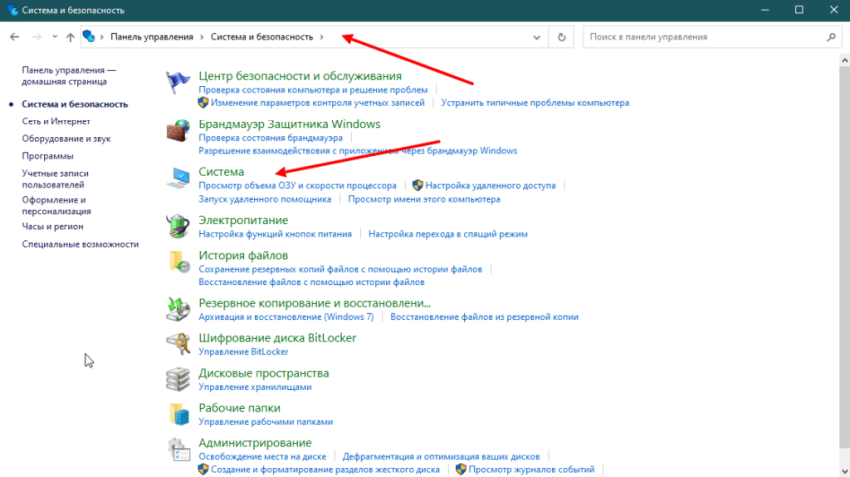Click the Рабочие папки folder icon
850x477 pixels.
point(179,414)
